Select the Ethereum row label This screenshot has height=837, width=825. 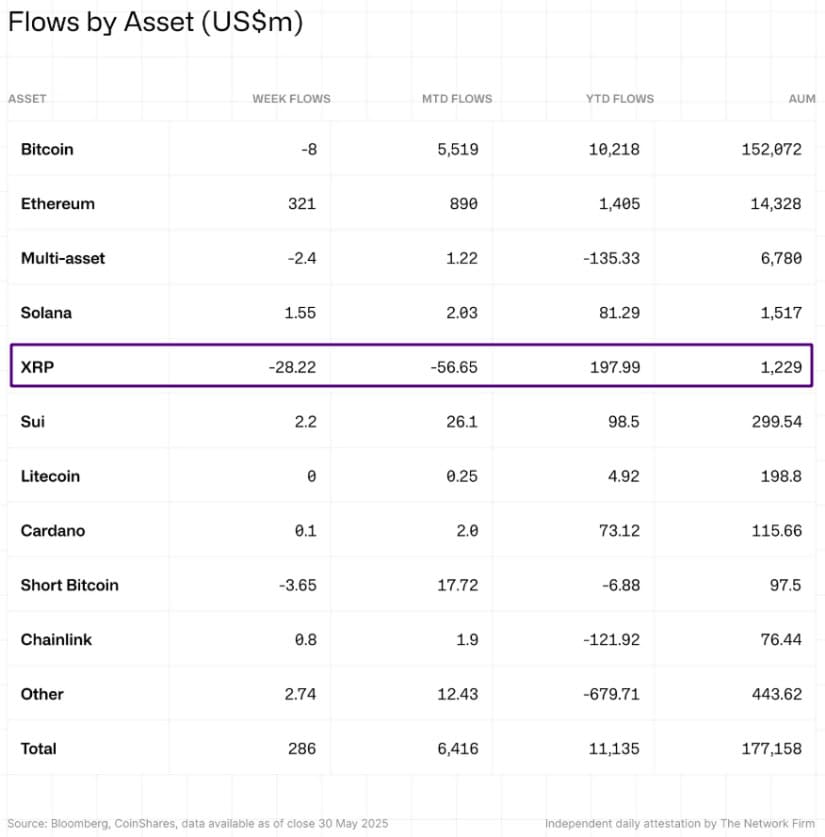[x=58, y=204]
